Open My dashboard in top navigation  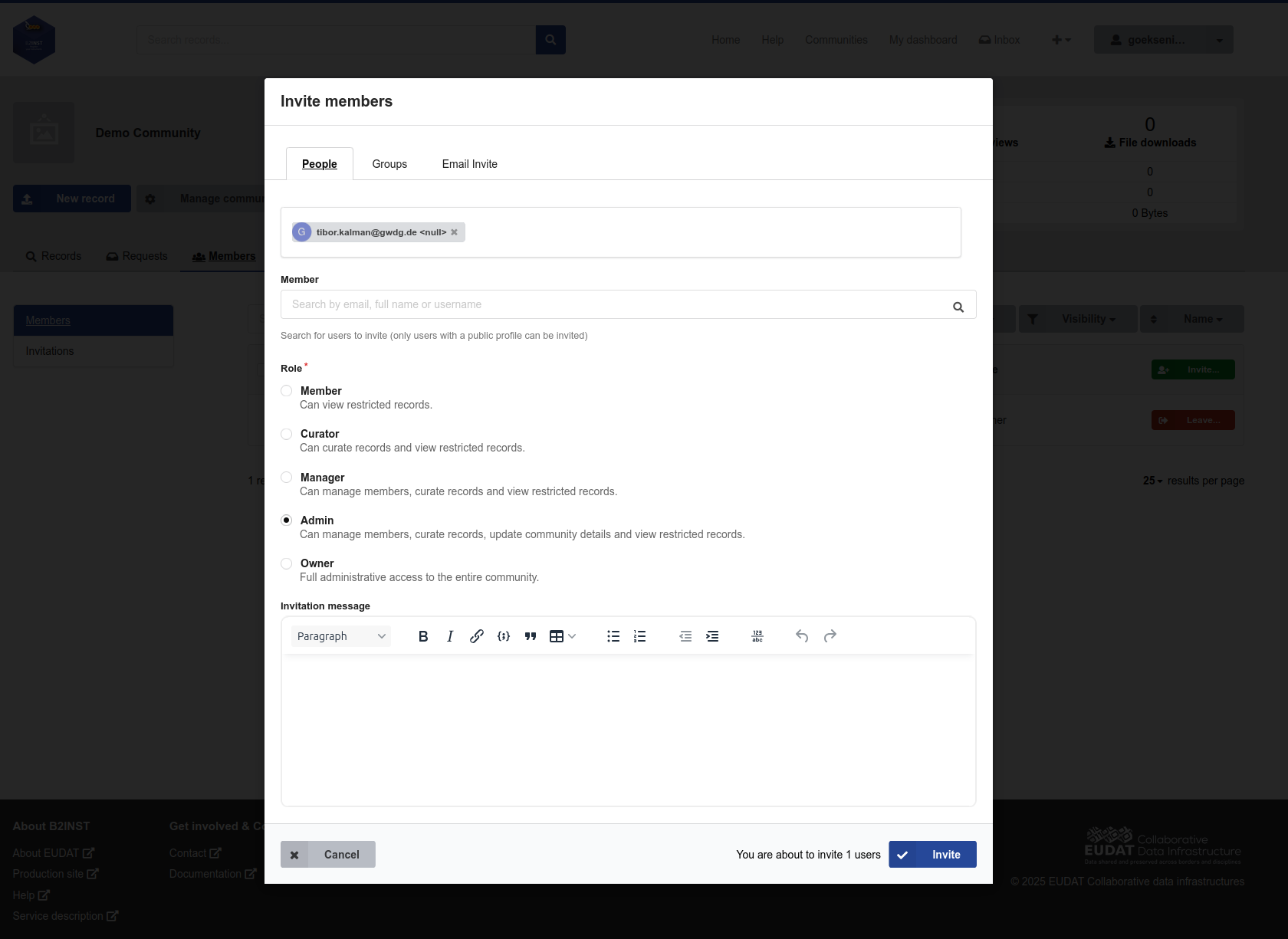[923, 40]
